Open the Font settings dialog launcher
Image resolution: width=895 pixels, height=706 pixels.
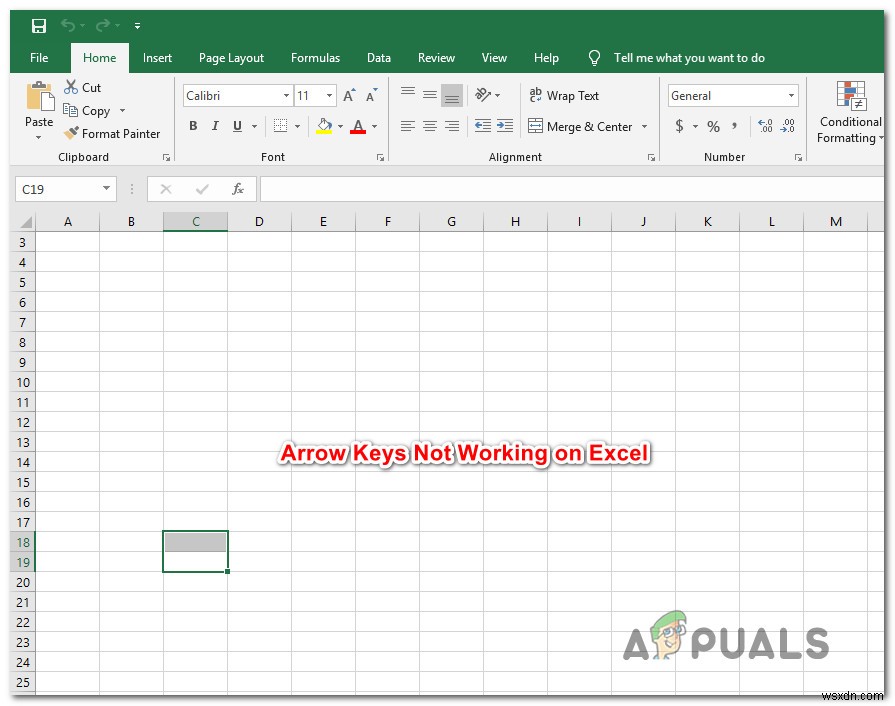pyautogui.click(x=380, y=158)
